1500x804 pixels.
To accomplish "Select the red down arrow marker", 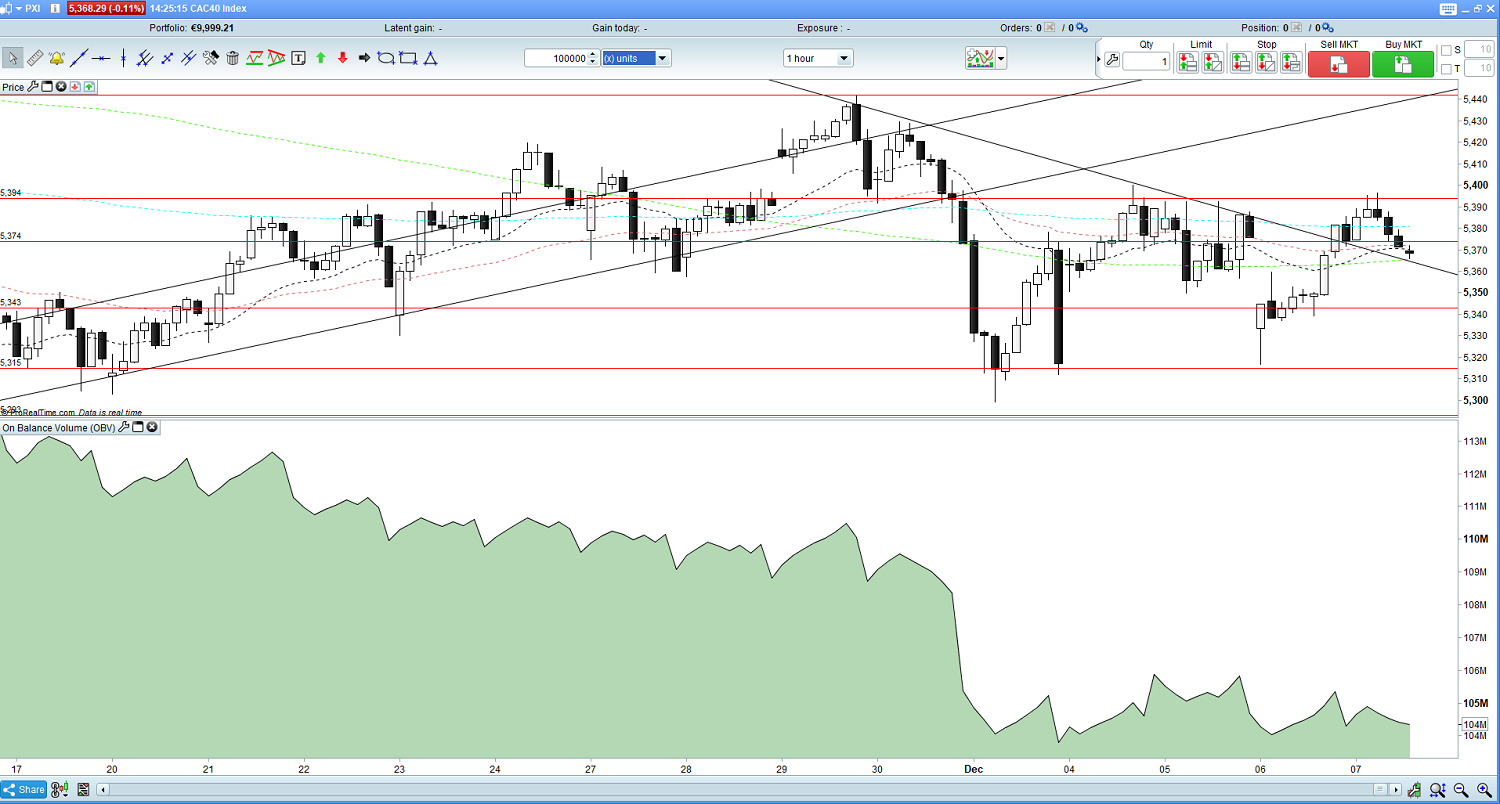I will 342,58.
